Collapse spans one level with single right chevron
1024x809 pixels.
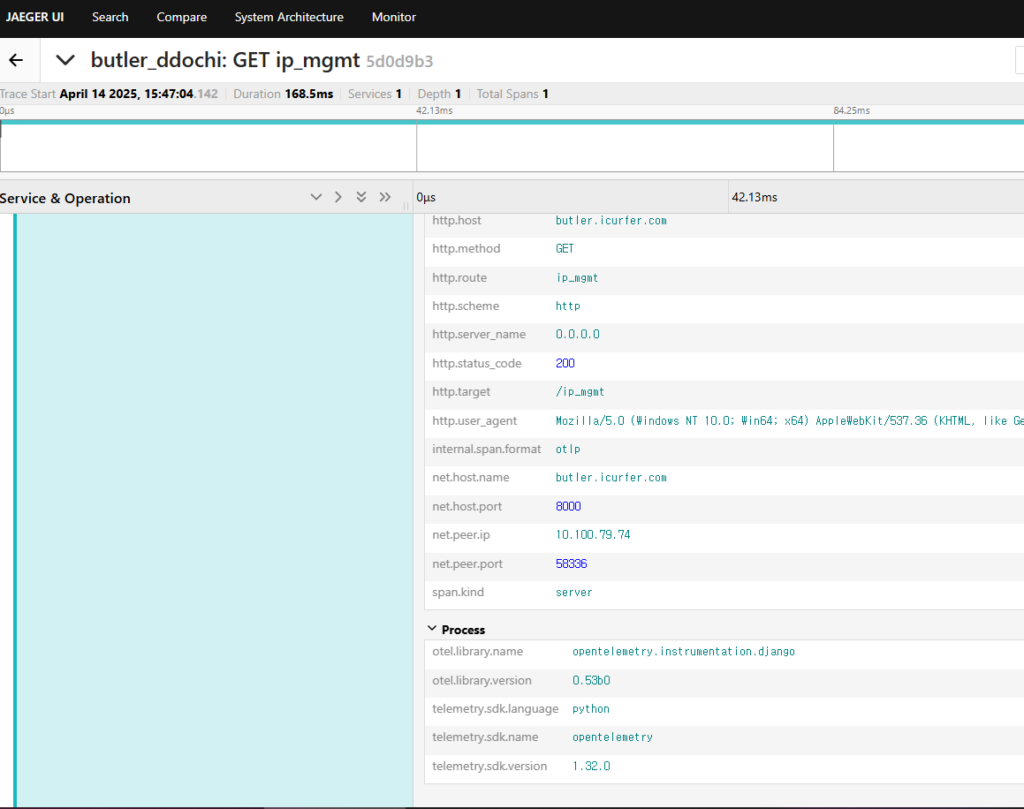[x=338, y=198]
